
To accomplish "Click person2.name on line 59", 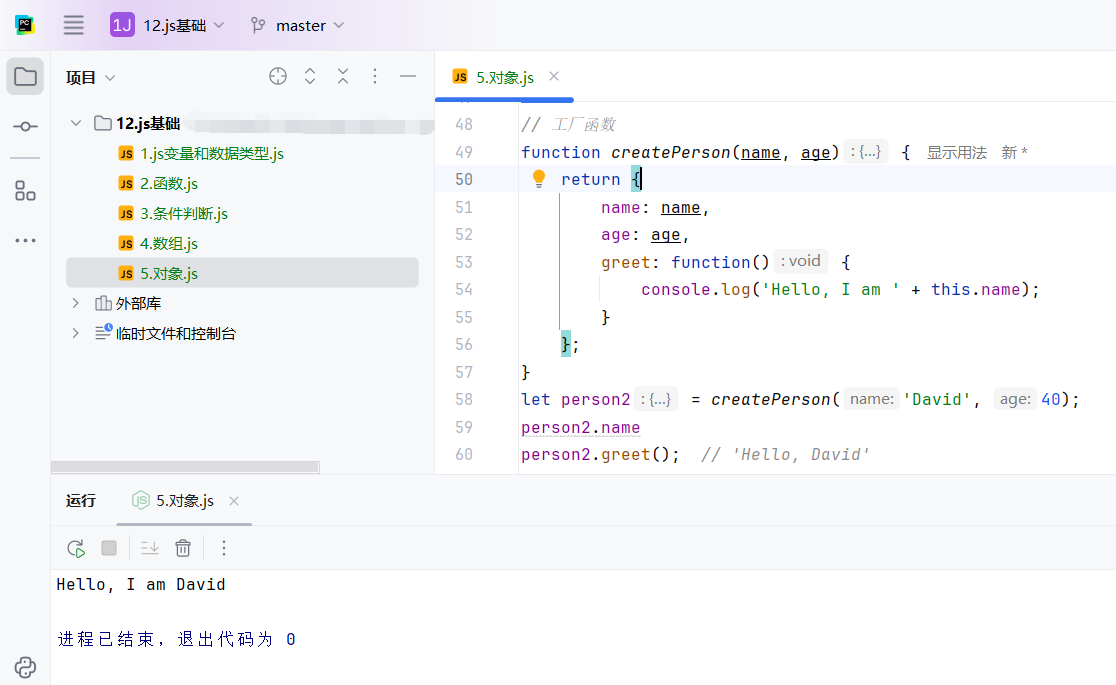I will click(x=580, y=427).
